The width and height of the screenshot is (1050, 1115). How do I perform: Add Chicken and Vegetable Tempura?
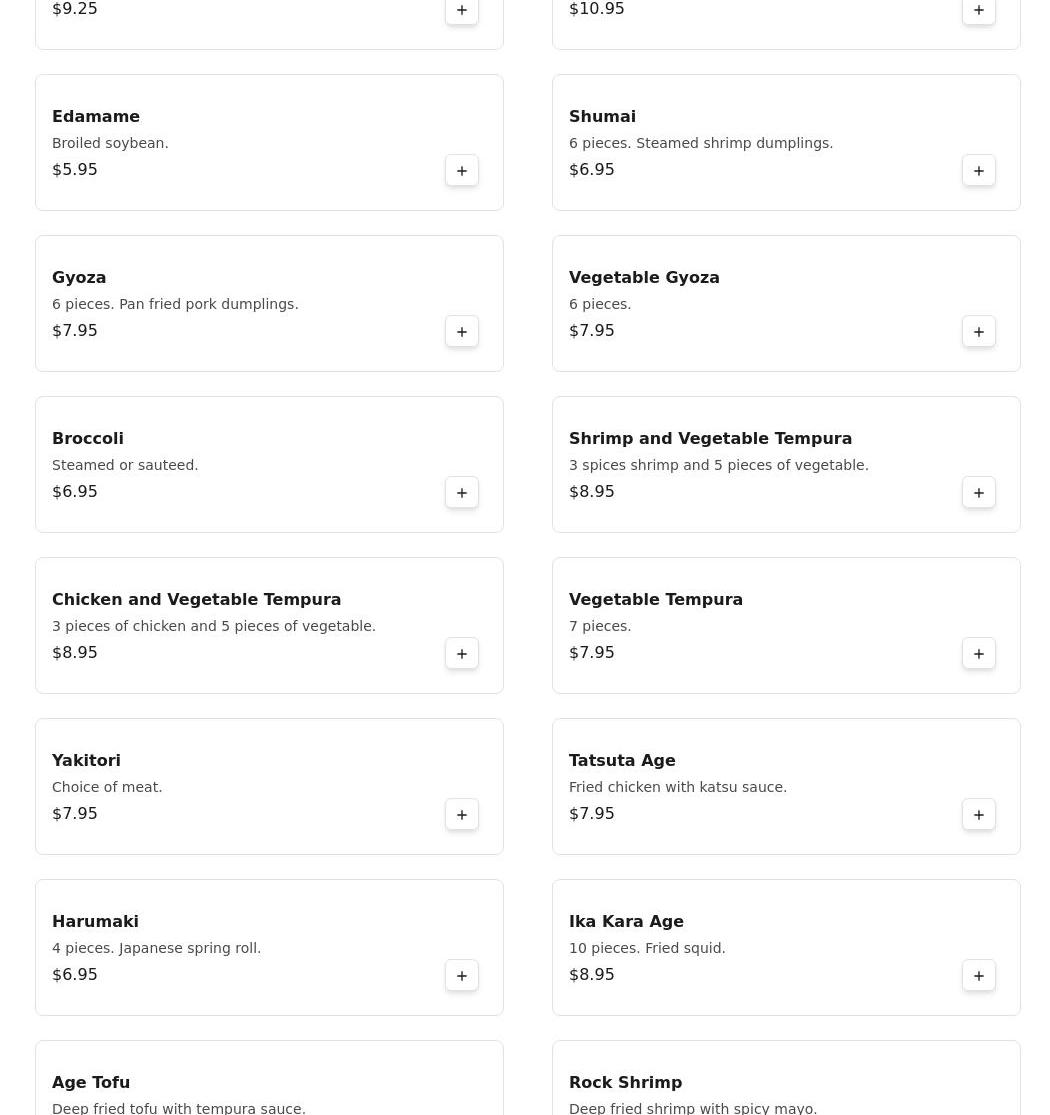click(462, 654)
